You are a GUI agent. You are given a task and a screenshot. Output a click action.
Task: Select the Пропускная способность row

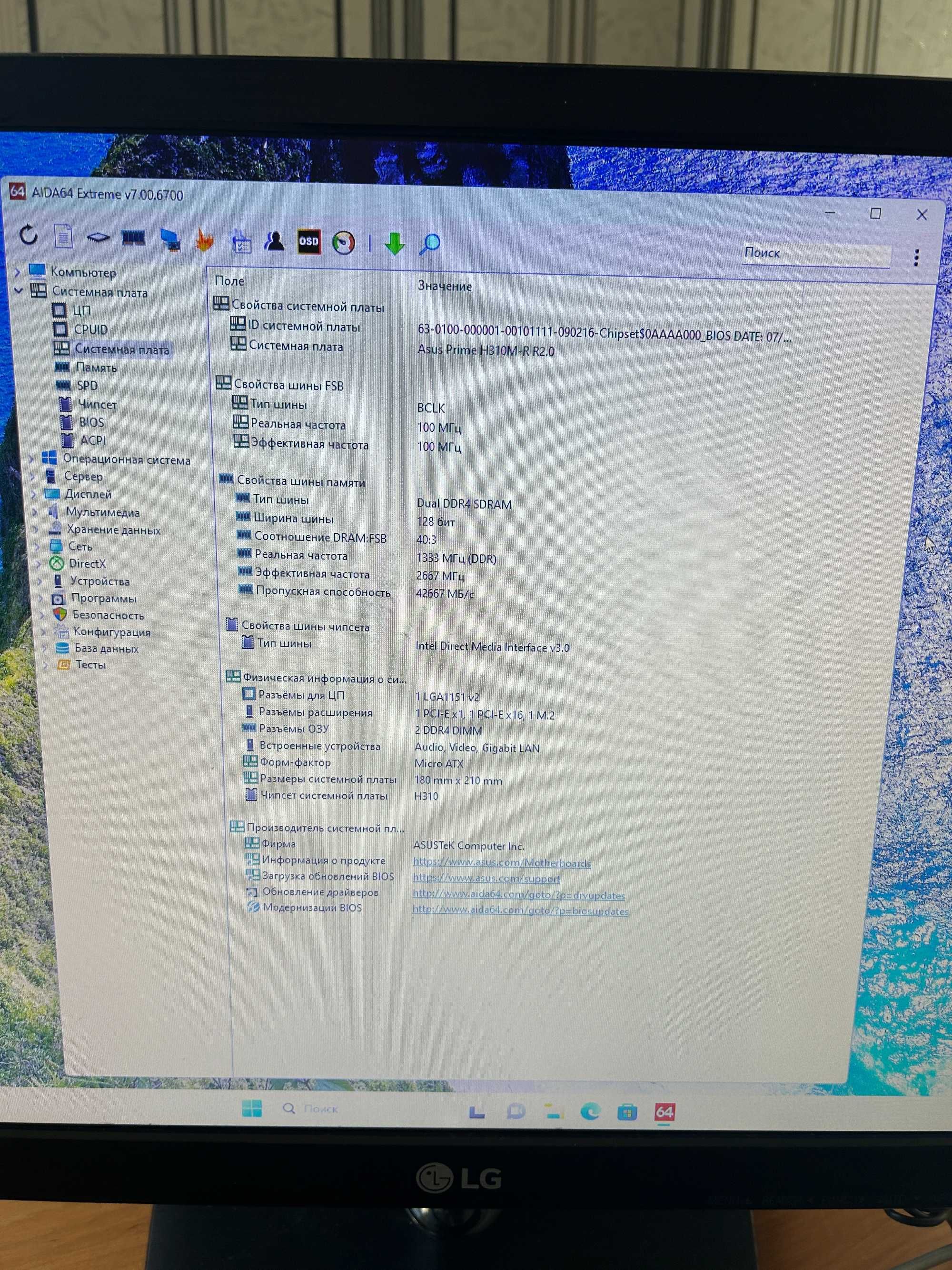356,592
